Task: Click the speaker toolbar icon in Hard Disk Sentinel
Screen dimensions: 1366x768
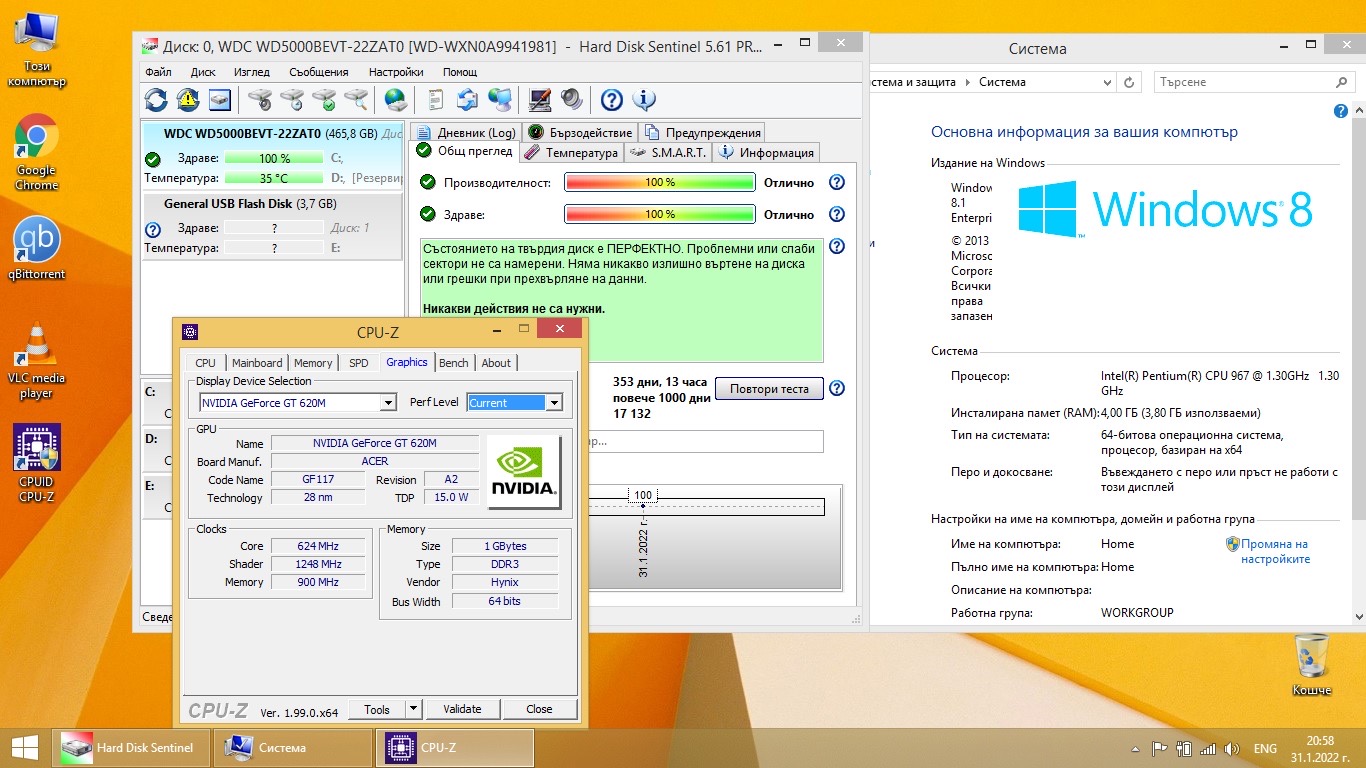Action: [571, 99]
